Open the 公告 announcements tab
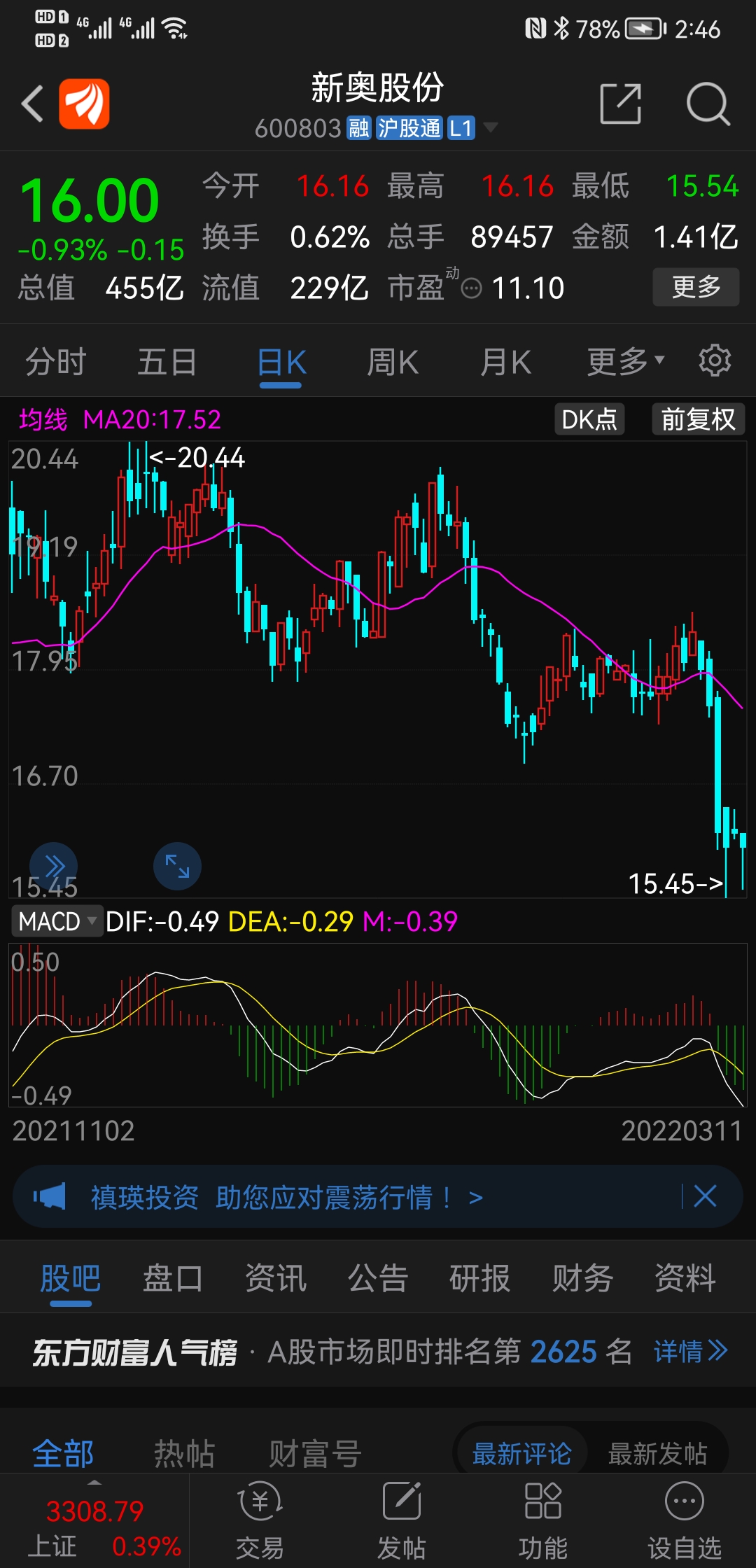The height and width of the screenshot is (1568, 756). coord(378,1278)
